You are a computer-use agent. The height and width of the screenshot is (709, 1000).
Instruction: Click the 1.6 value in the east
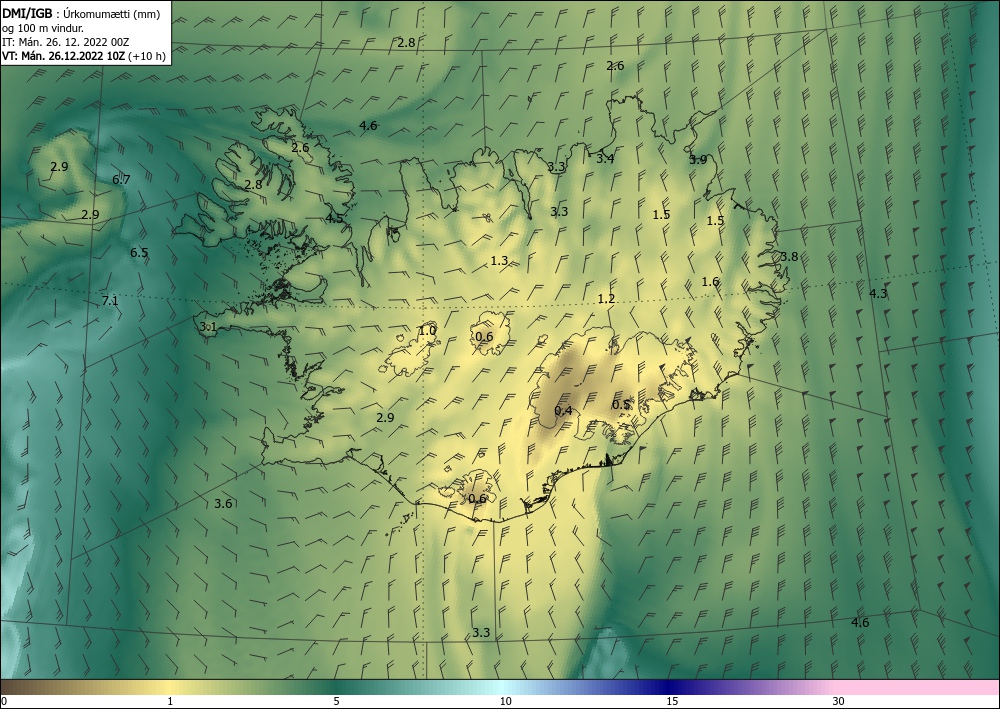[710, 282]
